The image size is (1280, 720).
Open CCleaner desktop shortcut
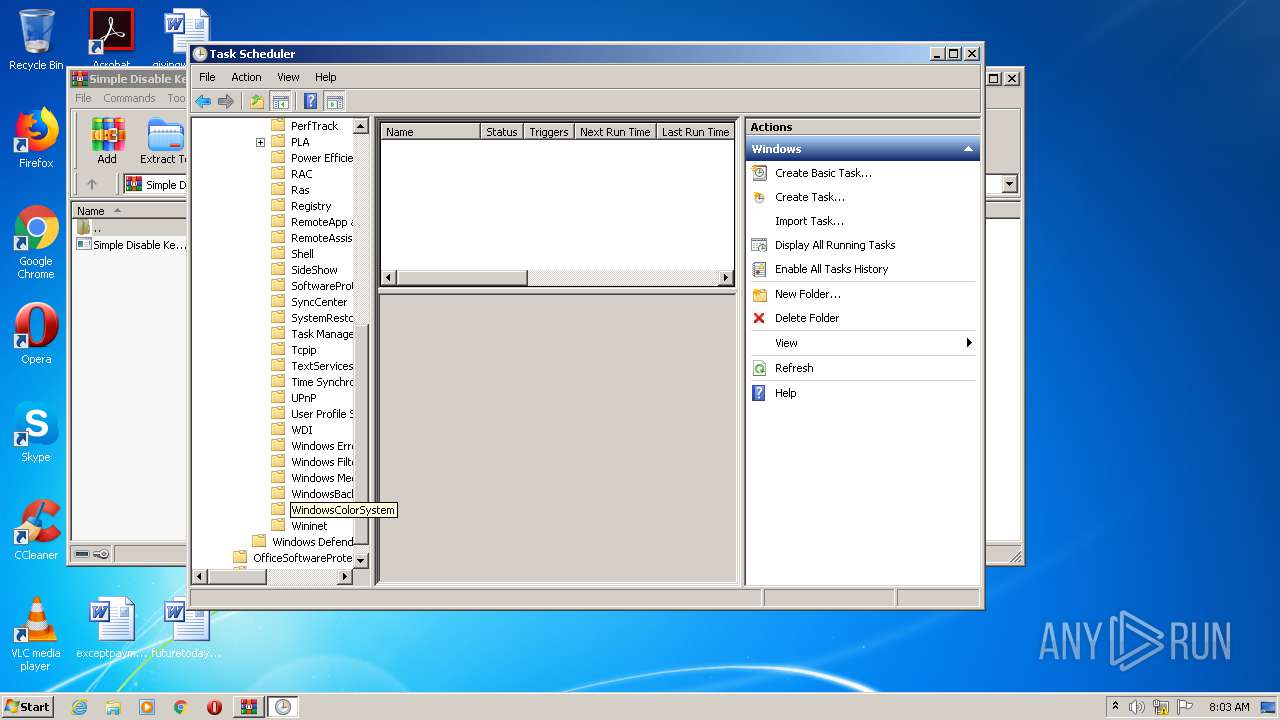(x=36, y=530)
